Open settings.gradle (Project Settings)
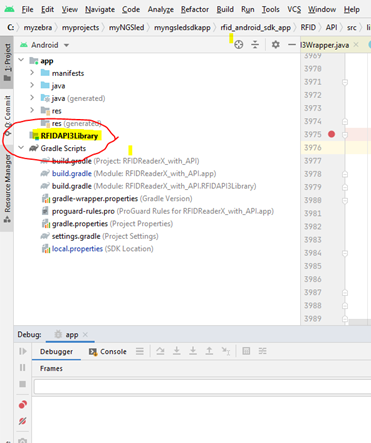This screenshot has height=443, width=371. (99, 236)
